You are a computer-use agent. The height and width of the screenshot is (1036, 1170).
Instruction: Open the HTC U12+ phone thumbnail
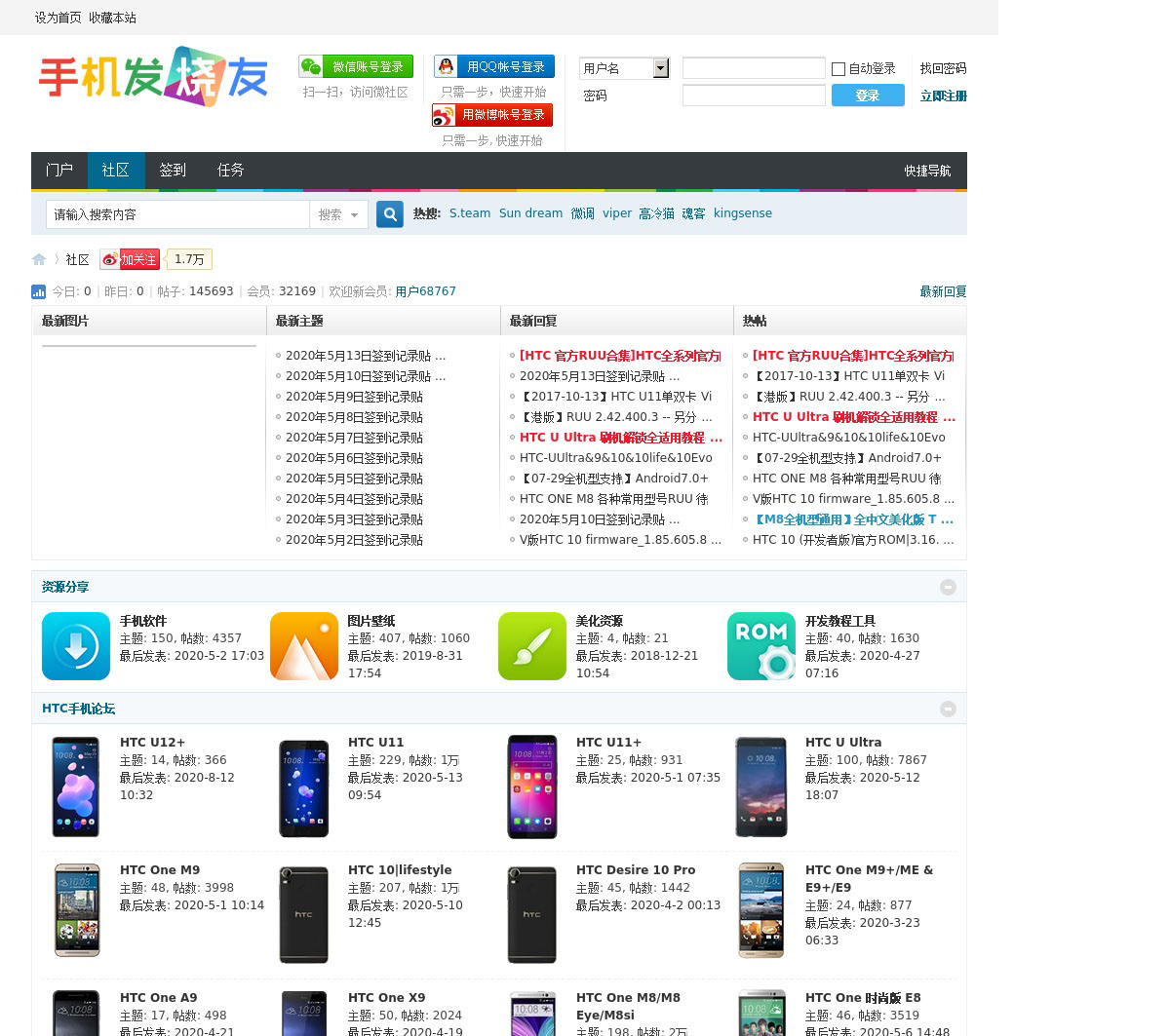(x=76, y=787)
